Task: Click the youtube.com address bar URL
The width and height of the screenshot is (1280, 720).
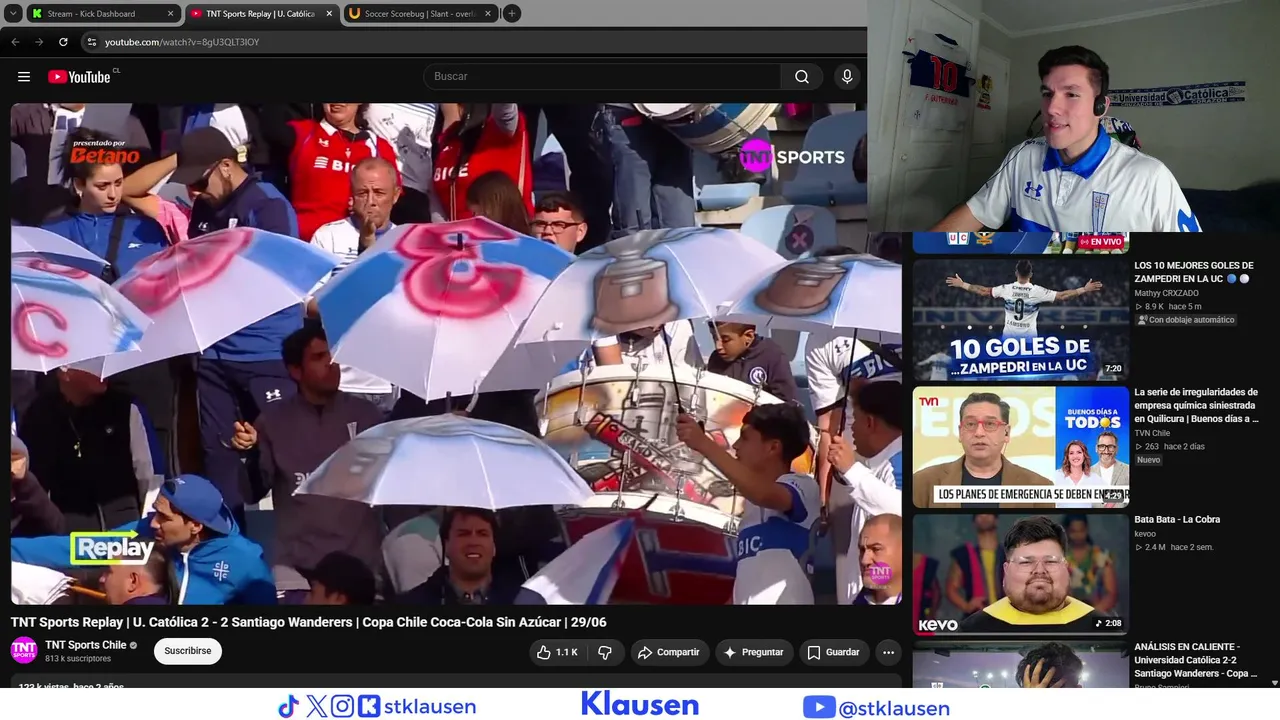Action: pyautogui.click(x=182, y=42)
